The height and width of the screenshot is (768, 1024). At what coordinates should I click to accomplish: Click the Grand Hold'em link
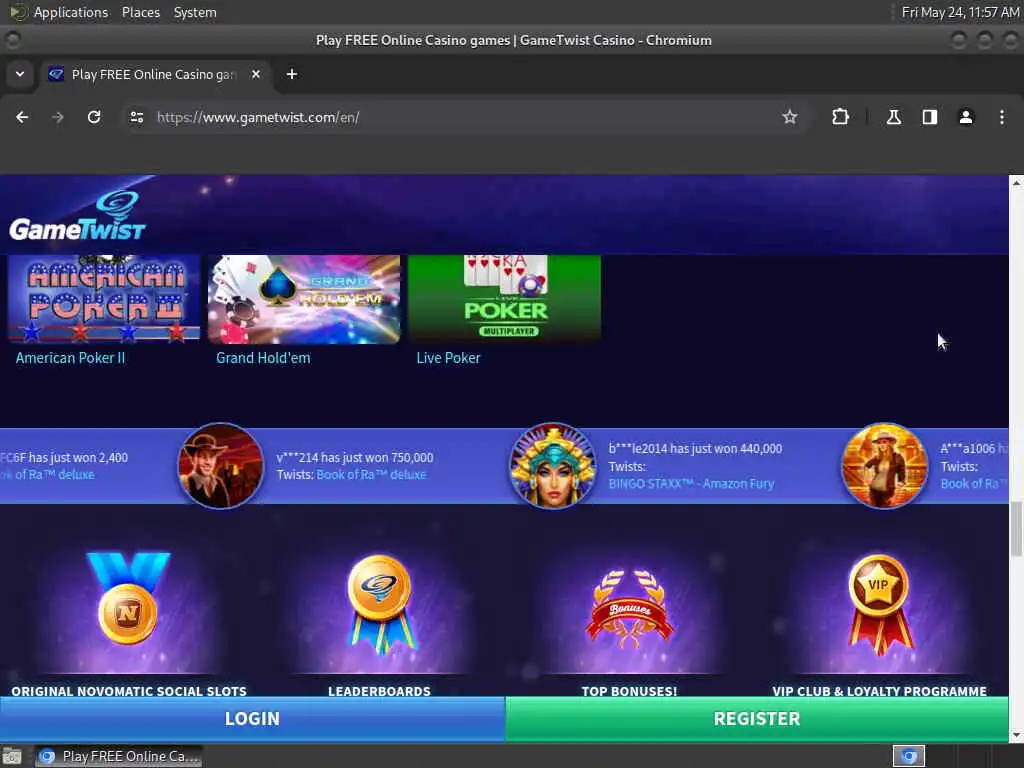(263, 358)
